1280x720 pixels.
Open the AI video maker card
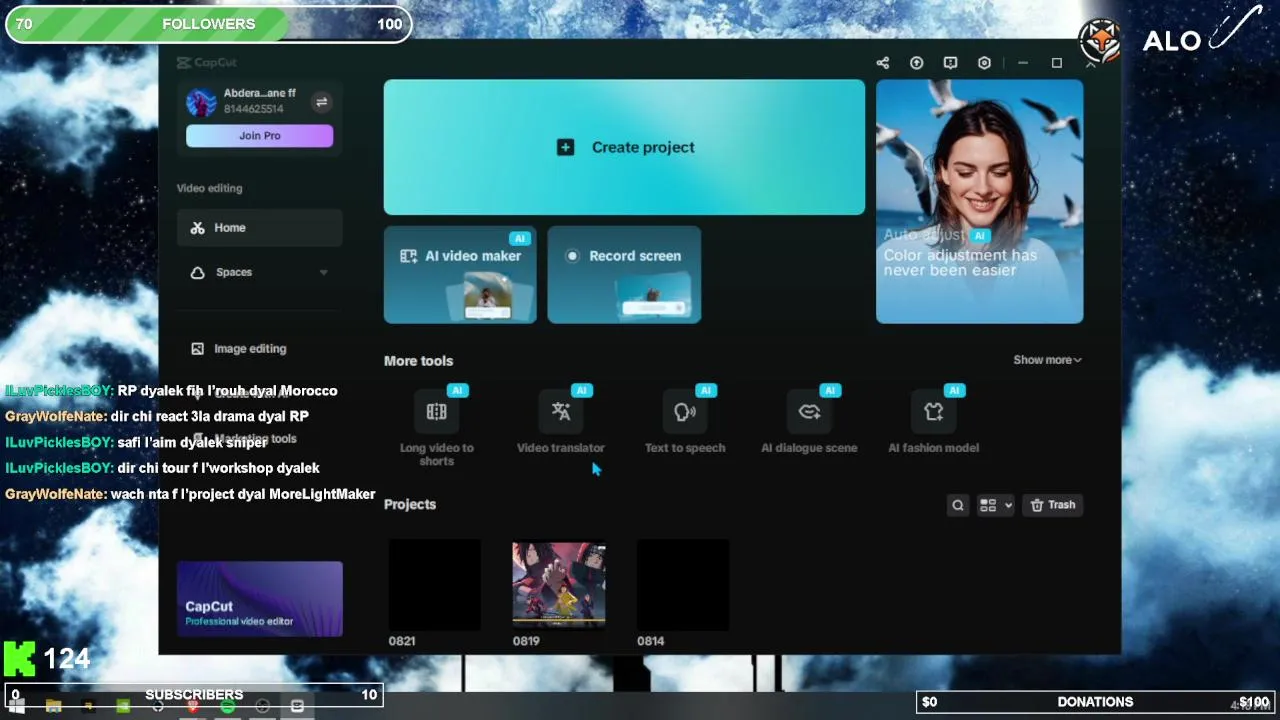pyautogui.click(x=460, y=275)
